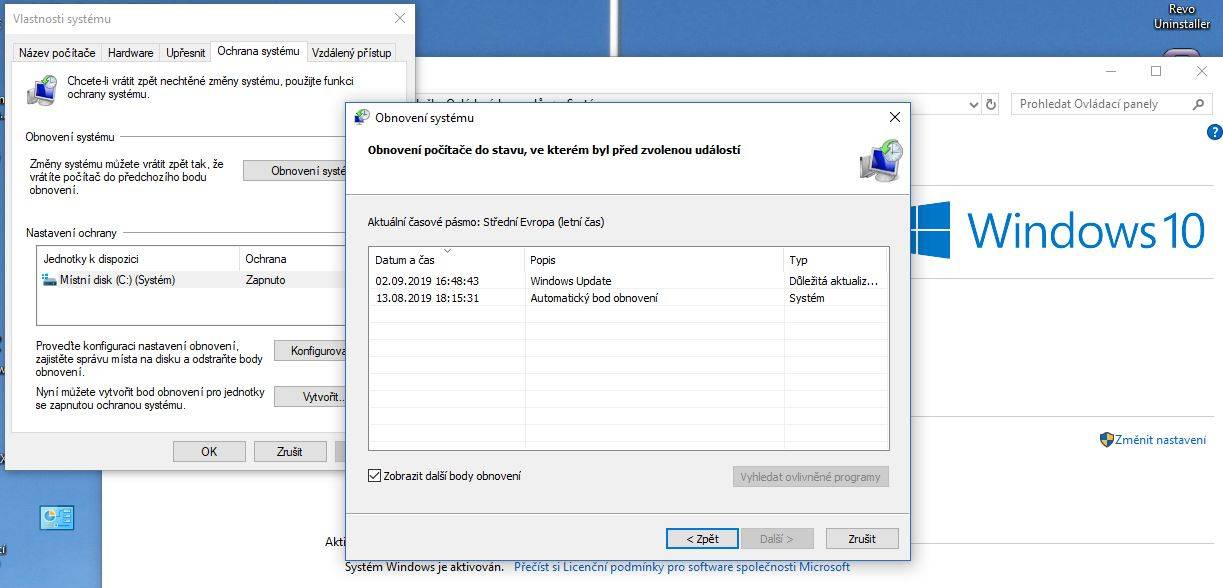Screen dimensions: 1223x588
Task: Open the Vzdálený přístup tab
Action: coord(351,53)
